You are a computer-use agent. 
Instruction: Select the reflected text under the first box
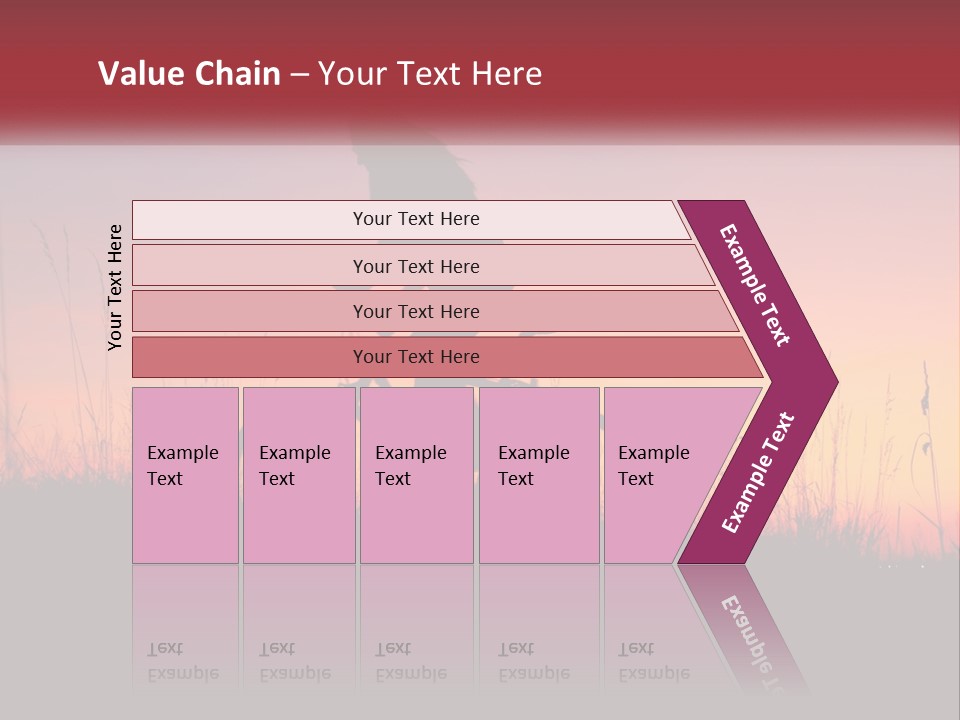point(183,662)
